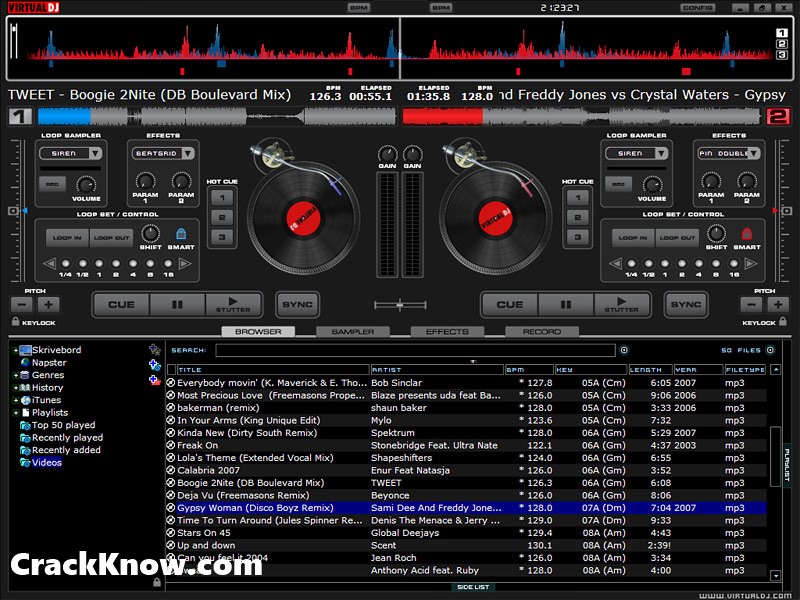Click the deck 1 Sync button
800x600 pixels.
pos(297,305)
